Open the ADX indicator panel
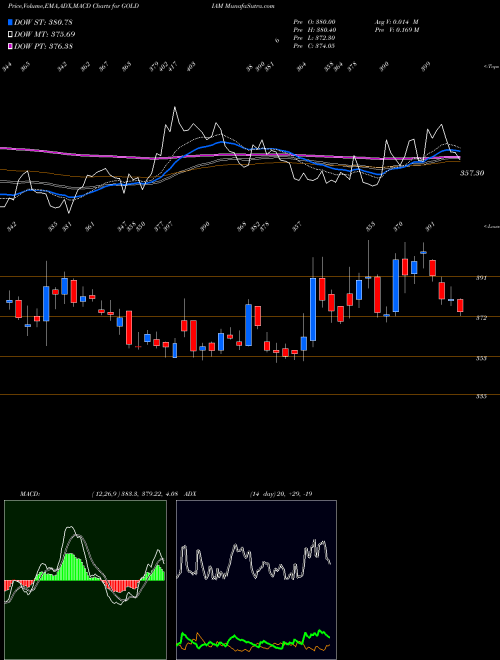 (x=256, y=580)
